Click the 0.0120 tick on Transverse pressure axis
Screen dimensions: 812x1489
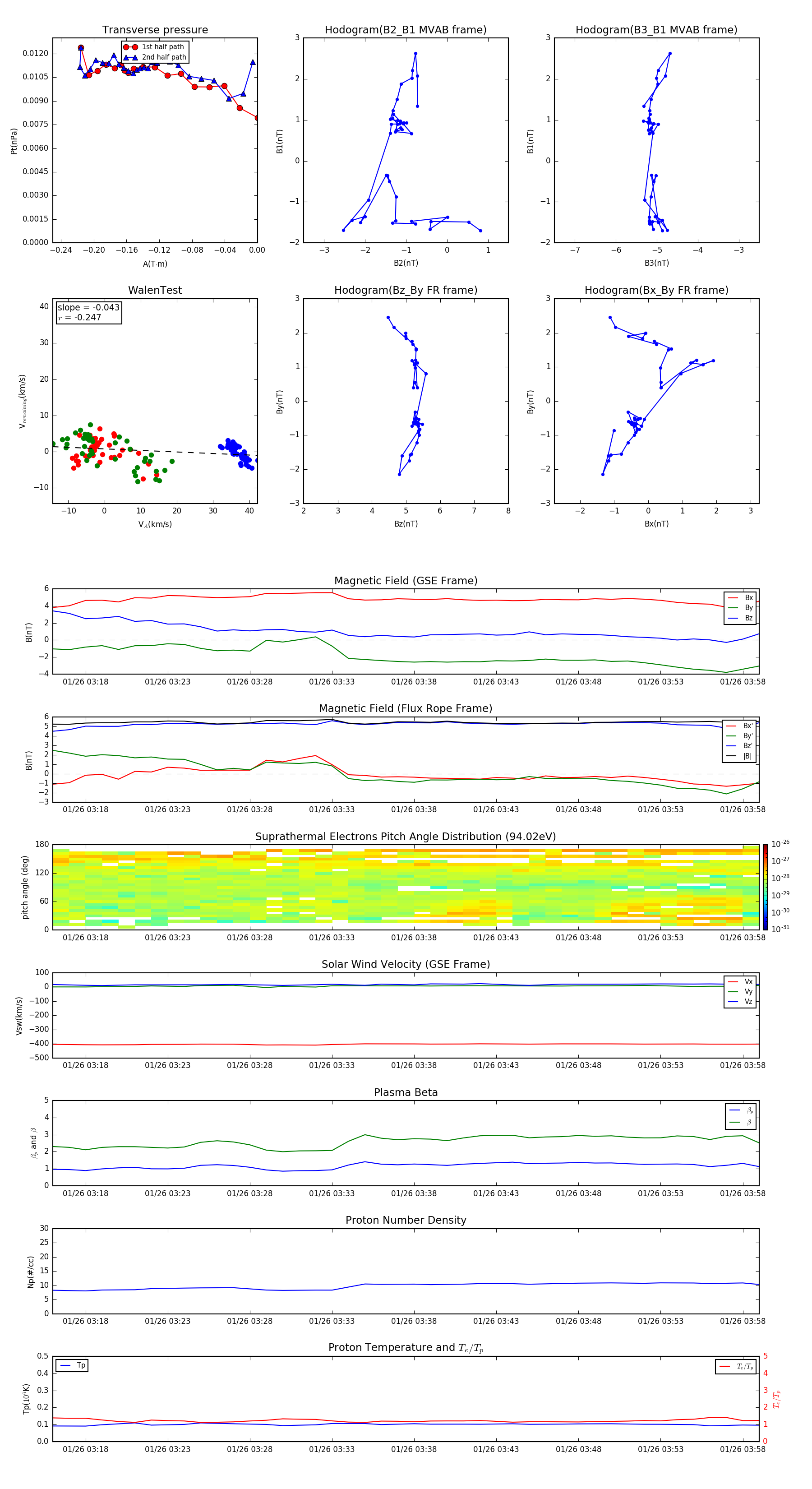[35, 53]
